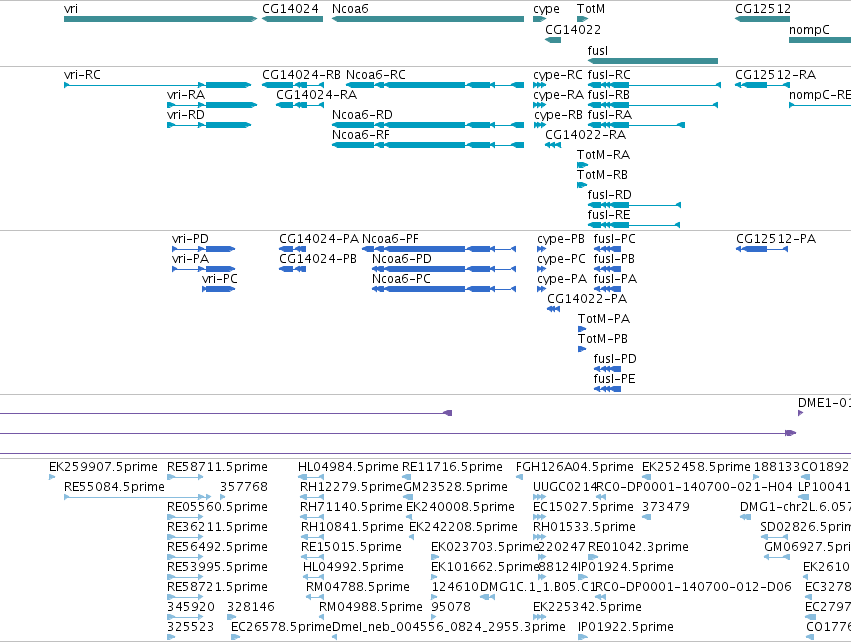Select transcript vri-RD
851x642 pixels.
(209, 125)
